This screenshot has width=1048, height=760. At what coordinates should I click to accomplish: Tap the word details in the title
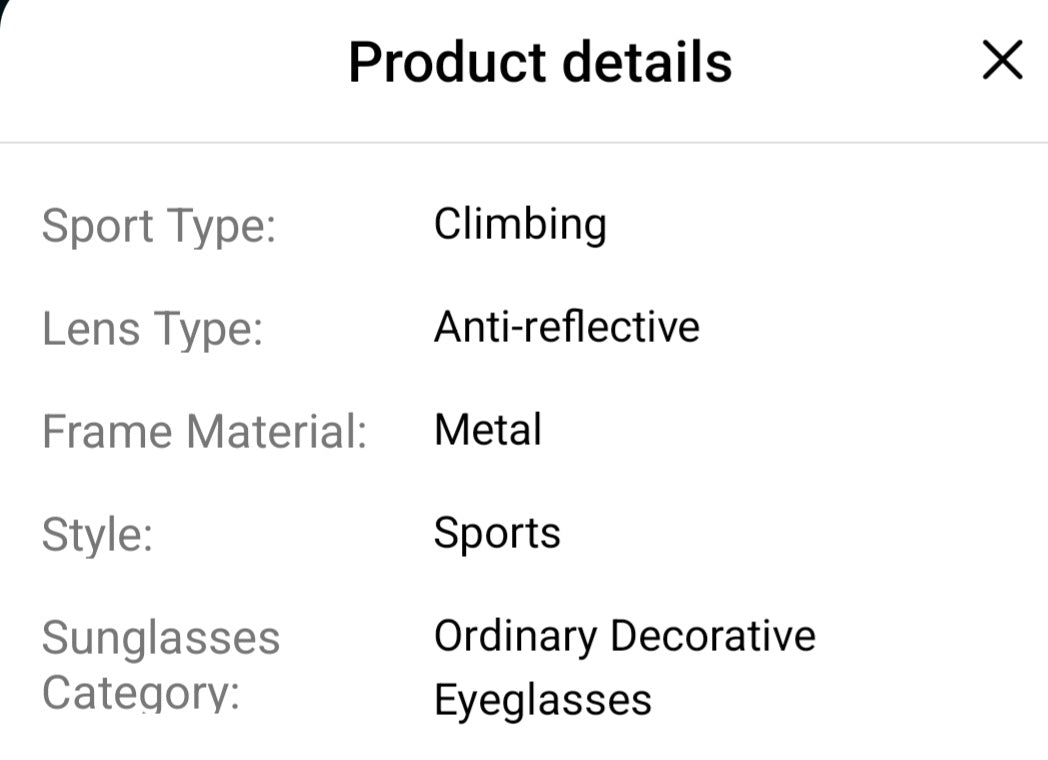pyautogui.click(x=647, y=62)
